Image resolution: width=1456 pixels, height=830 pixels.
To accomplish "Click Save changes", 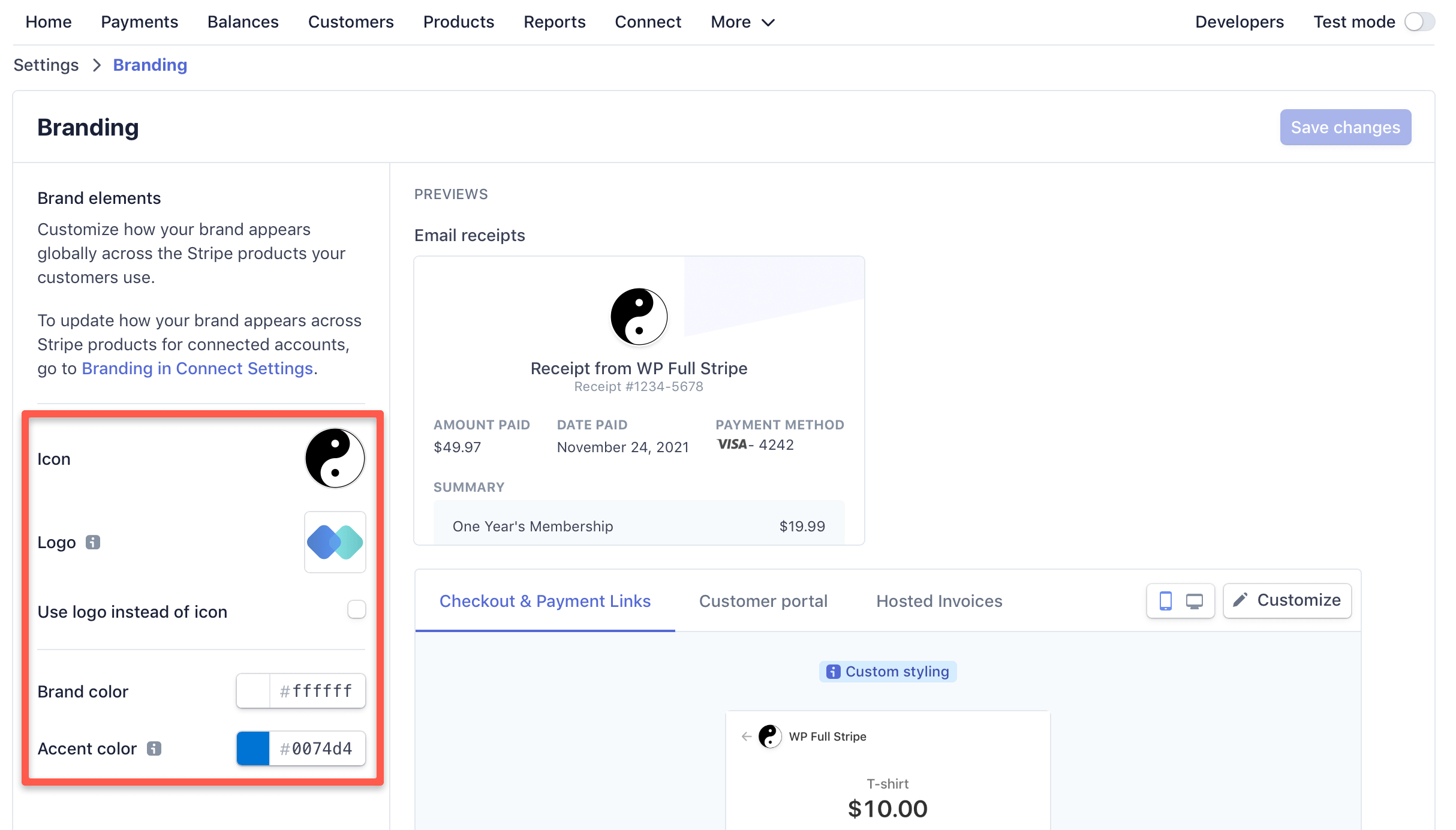I will (x=1345, y=127).
